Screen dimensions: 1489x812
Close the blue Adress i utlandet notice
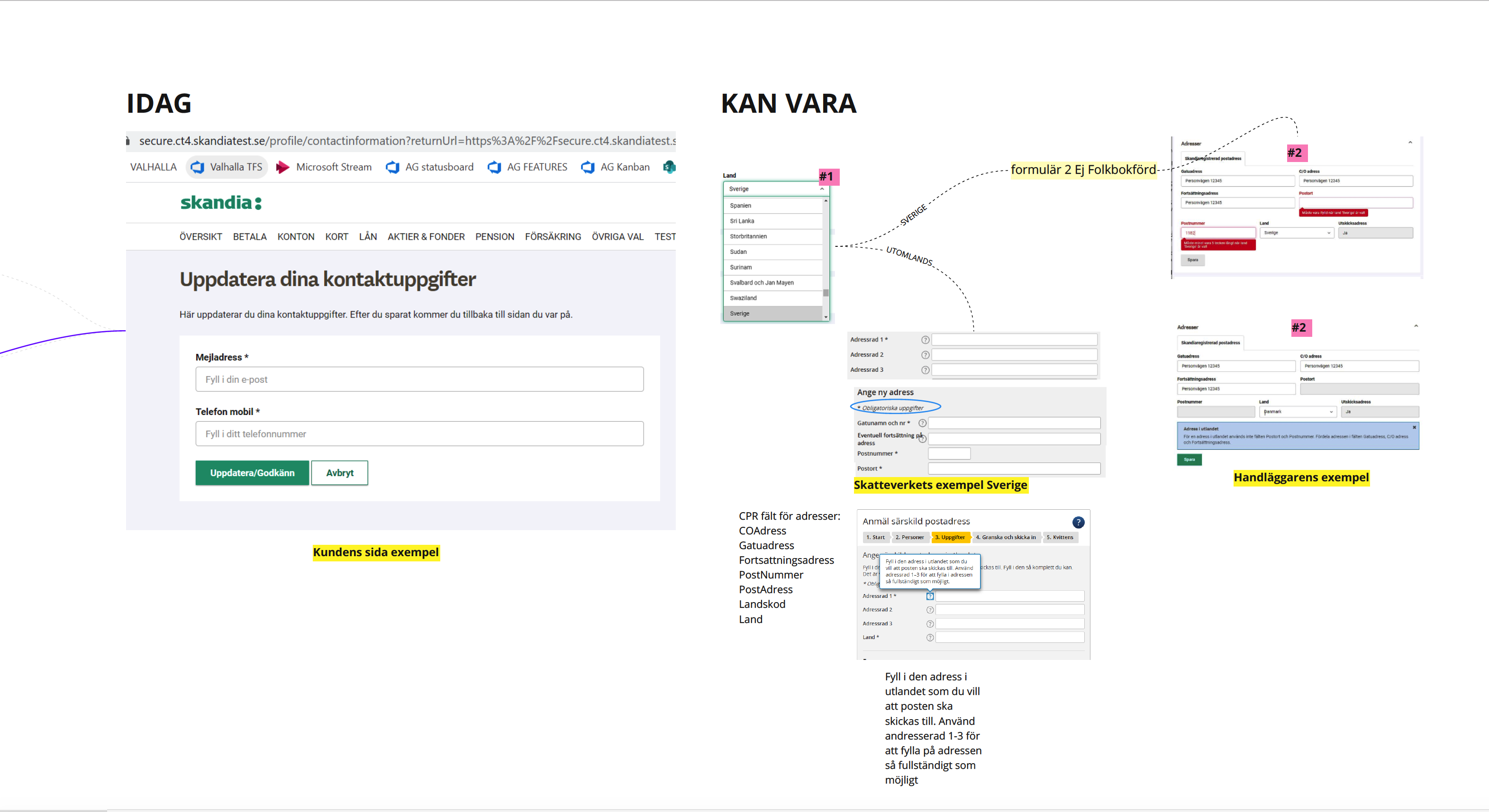(1414, 427)
